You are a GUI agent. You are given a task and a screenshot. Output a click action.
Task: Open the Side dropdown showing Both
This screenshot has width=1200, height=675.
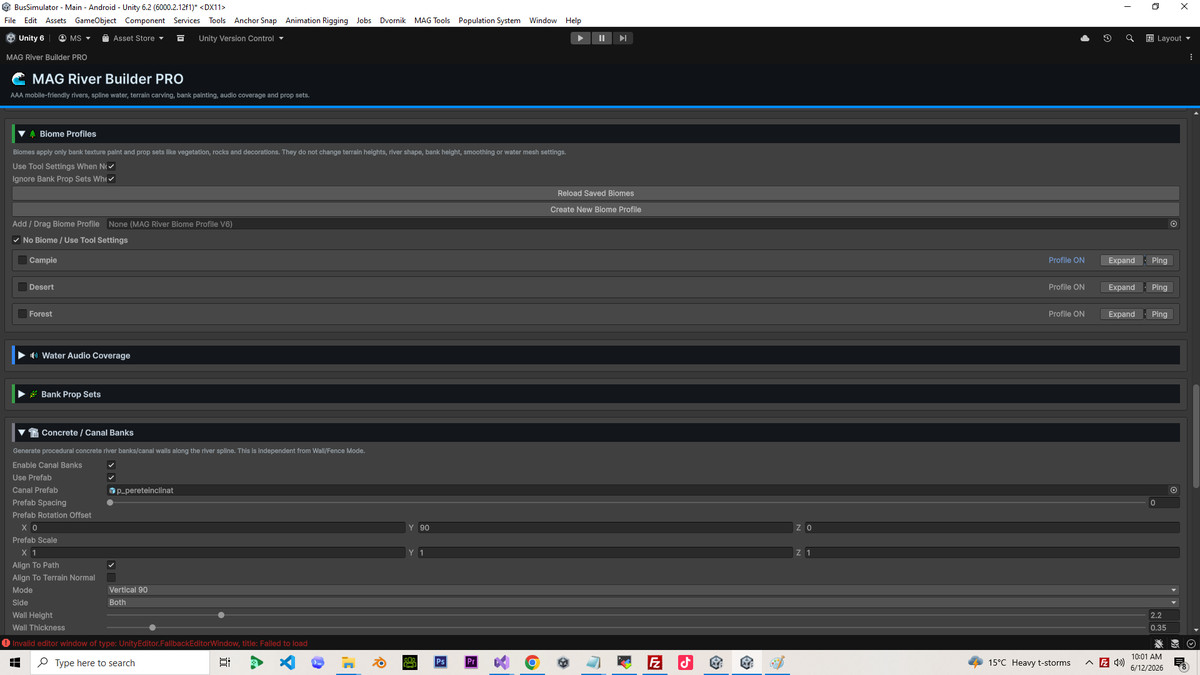643,603
